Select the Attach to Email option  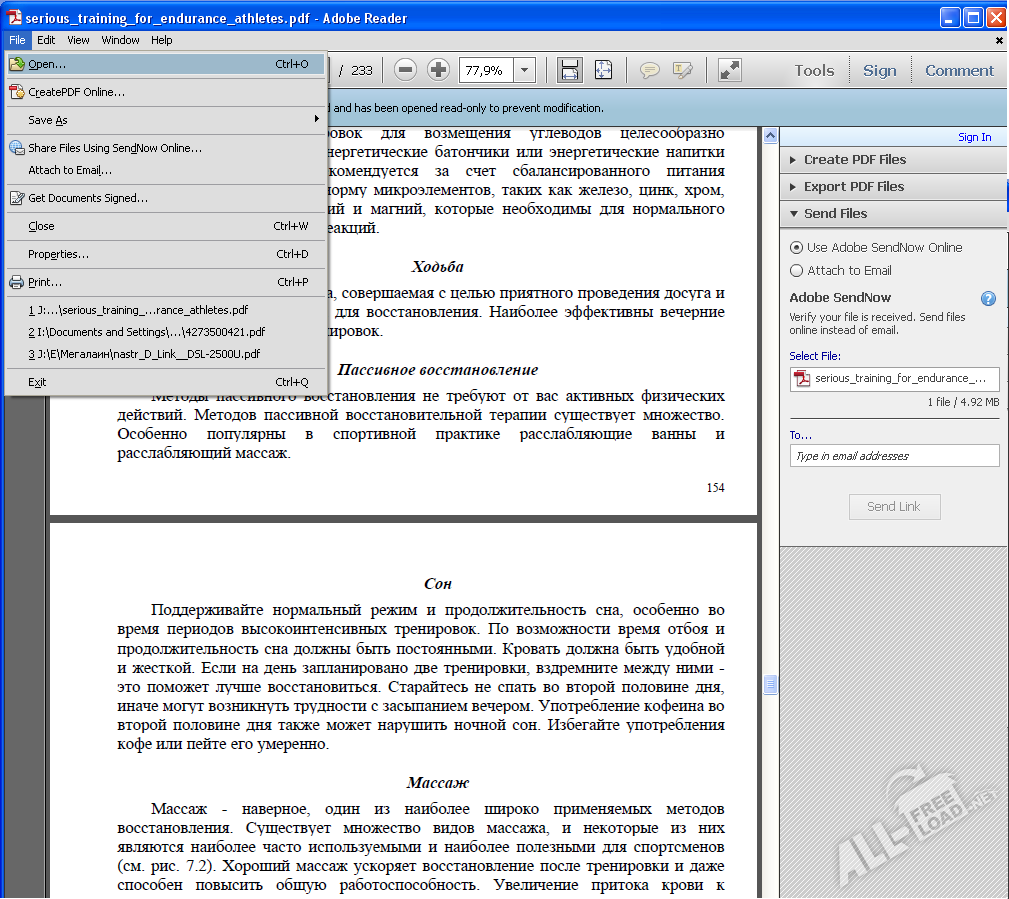796,270
